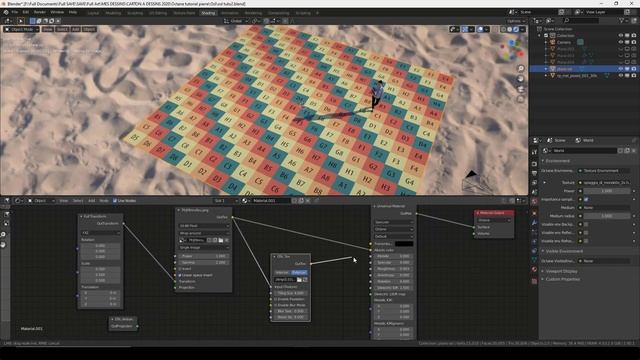Switch viewport shading to rendered mode
The image size is (640, 360).
516,29
